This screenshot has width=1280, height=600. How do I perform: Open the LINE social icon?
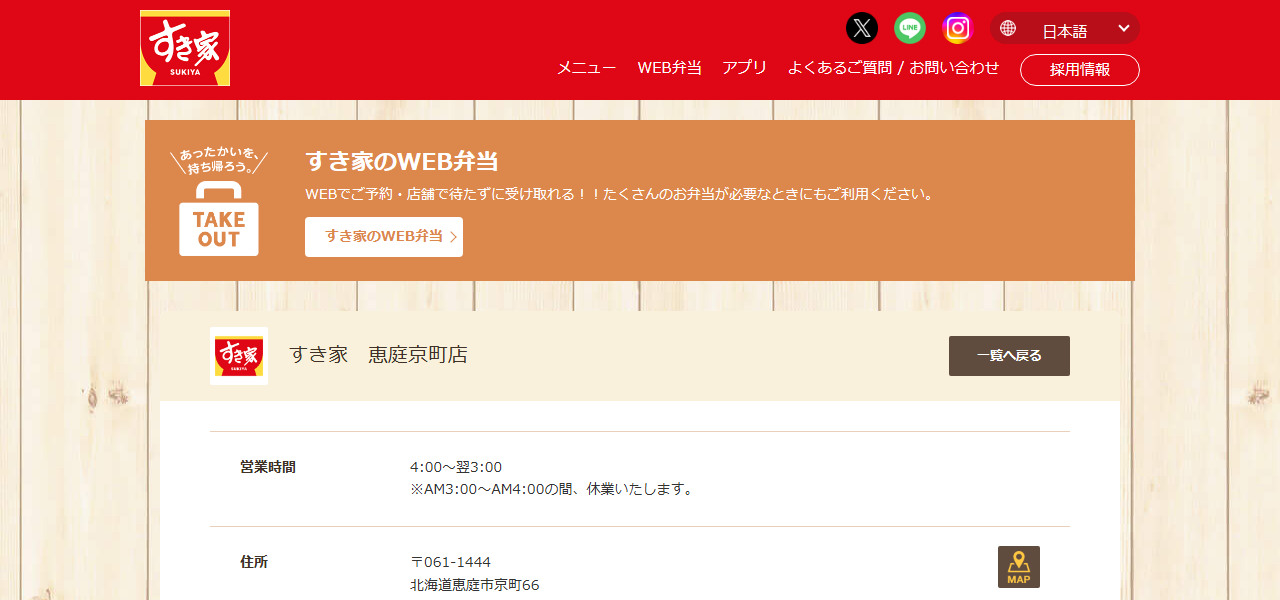point(910,28)
